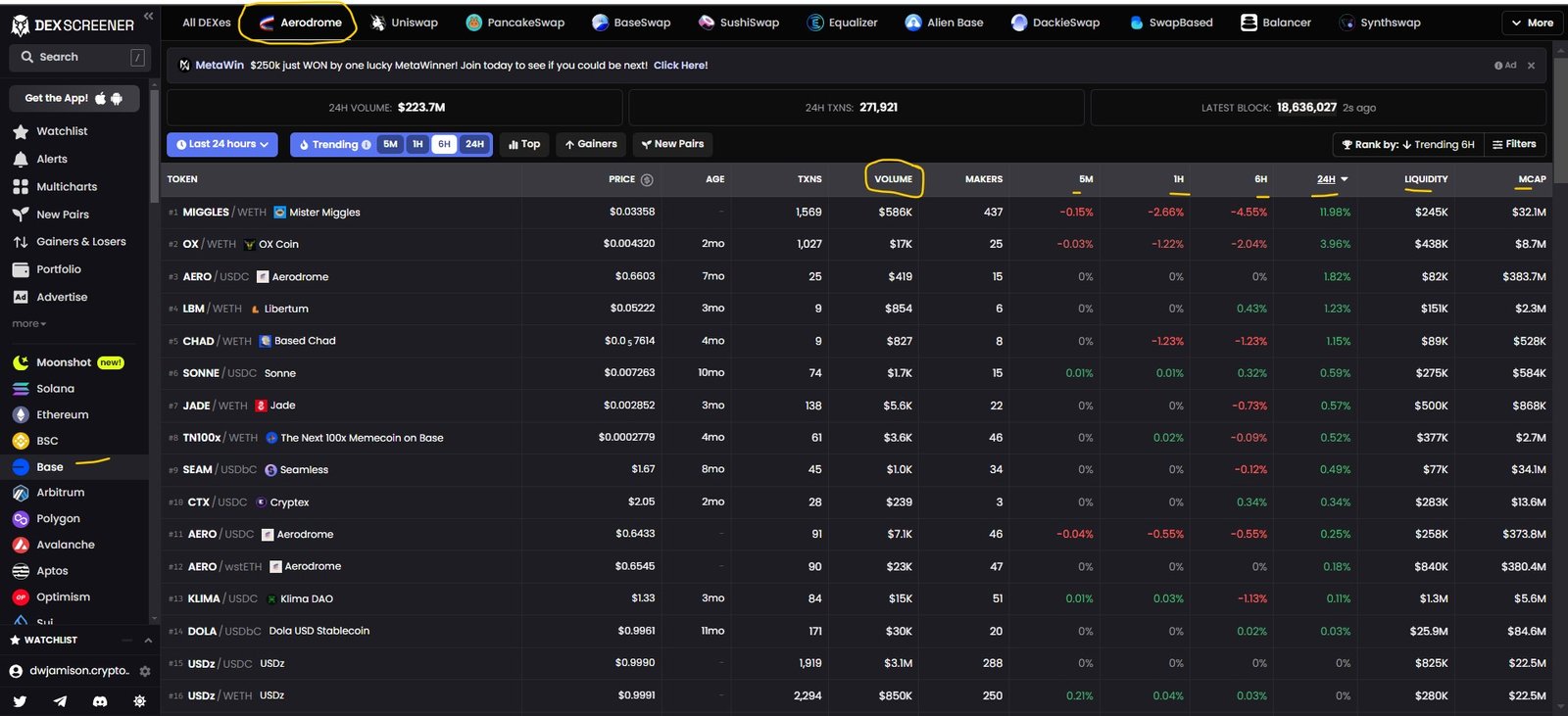
Task: Open Alerts bell item
Action: coord(52,159)
